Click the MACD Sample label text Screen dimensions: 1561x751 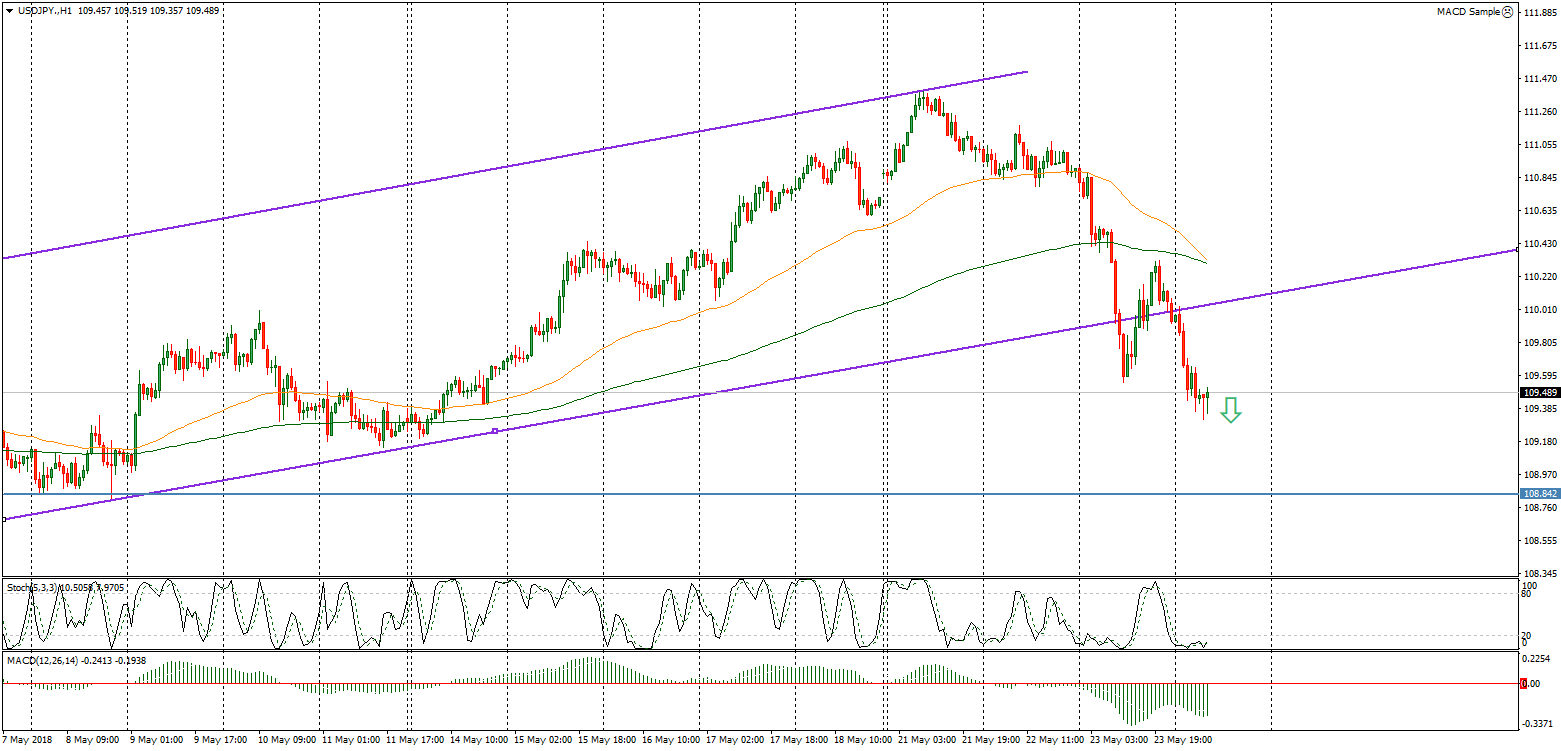(x=1468, y=12)
